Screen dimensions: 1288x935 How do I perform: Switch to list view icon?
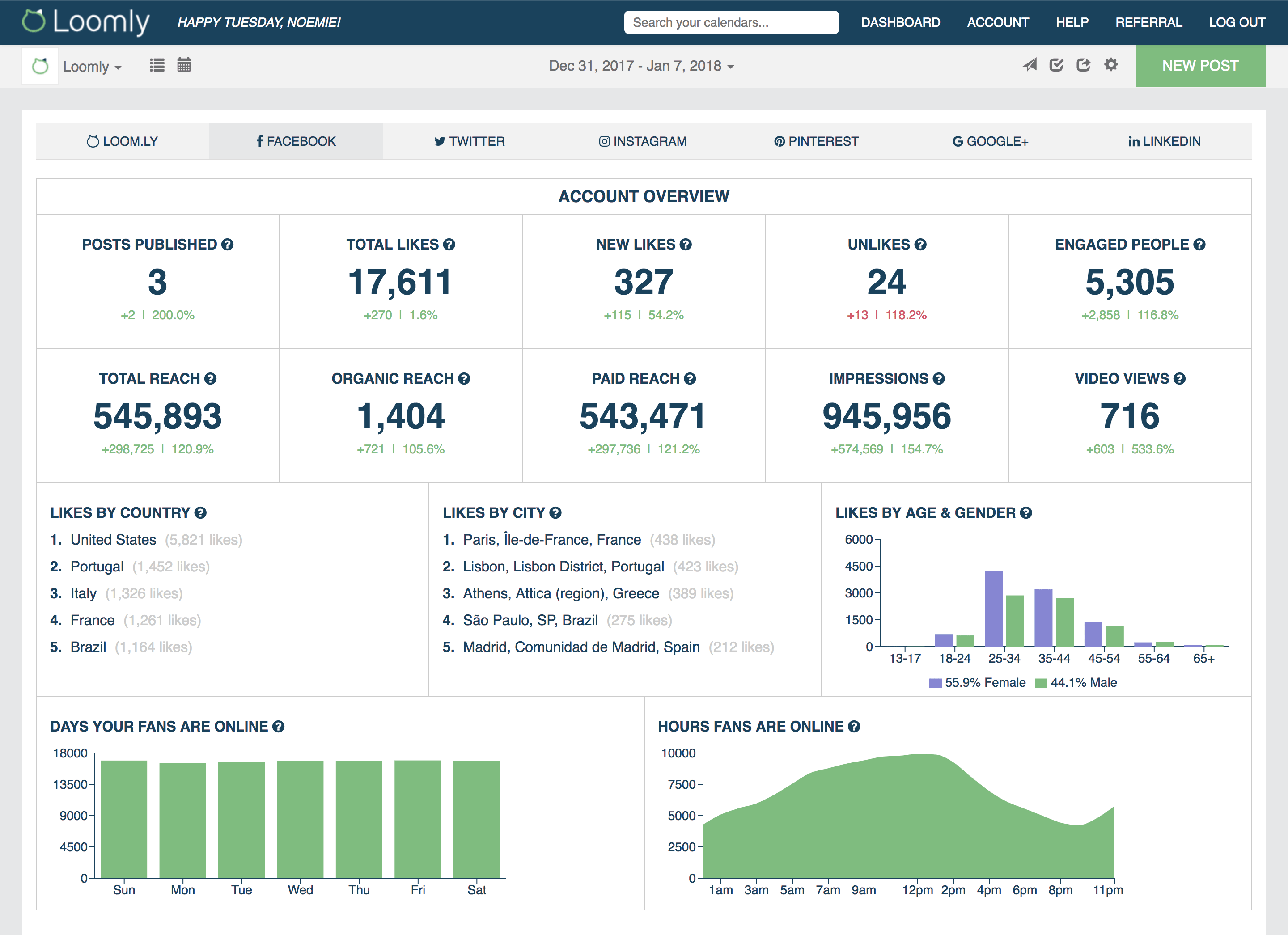[x=157, y=65]
